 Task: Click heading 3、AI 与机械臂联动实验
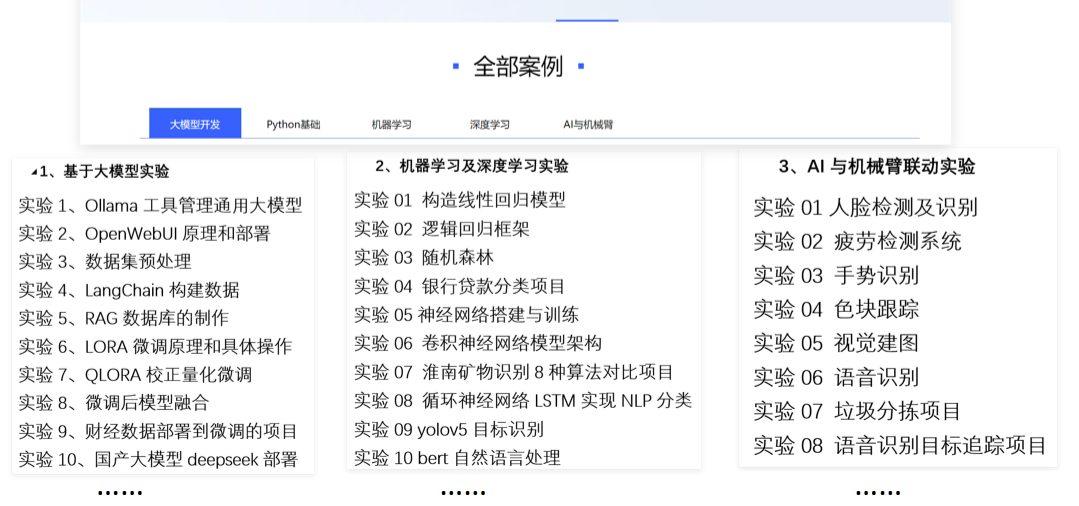877,166
